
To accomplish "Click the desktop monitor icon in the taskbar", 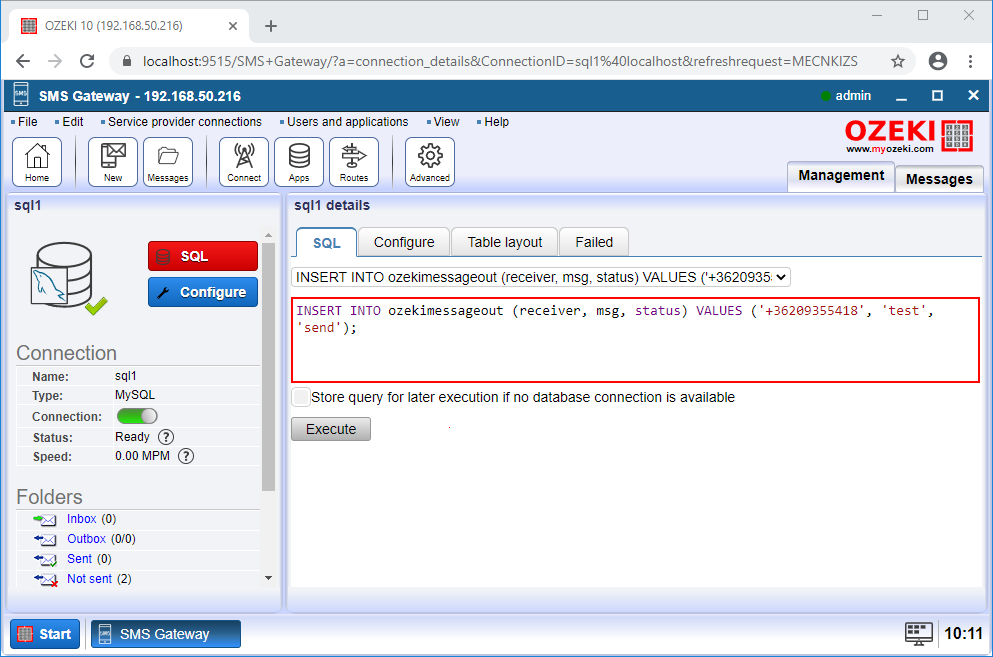I will pyautogui.click(x=919, y=634).
